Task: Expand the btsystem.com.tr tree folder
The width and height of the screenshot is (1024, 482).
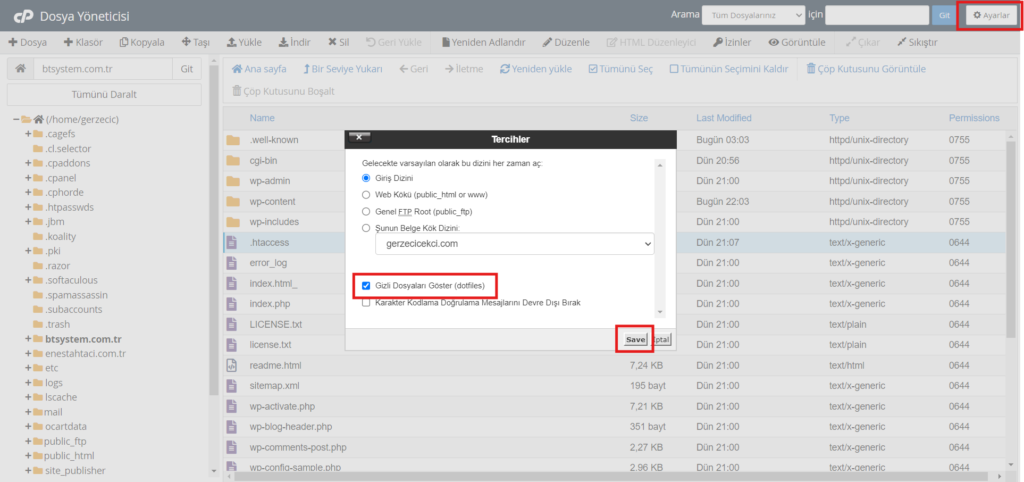Action: click(28, 339)
